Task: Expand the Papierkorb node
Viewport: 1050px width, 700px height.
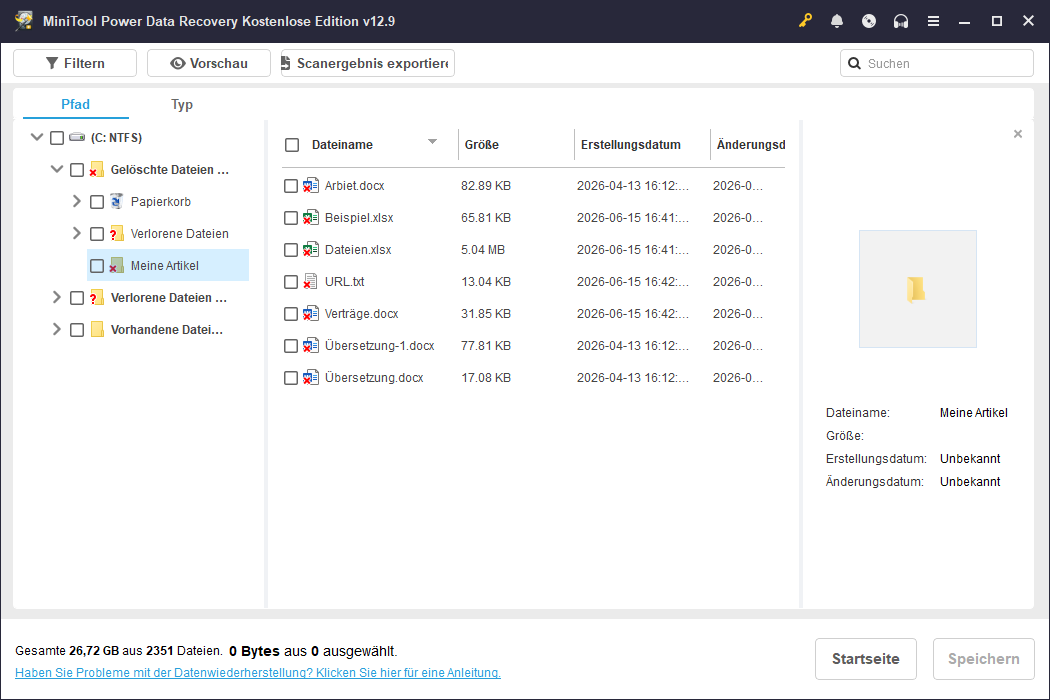Action: pos(76,201)
